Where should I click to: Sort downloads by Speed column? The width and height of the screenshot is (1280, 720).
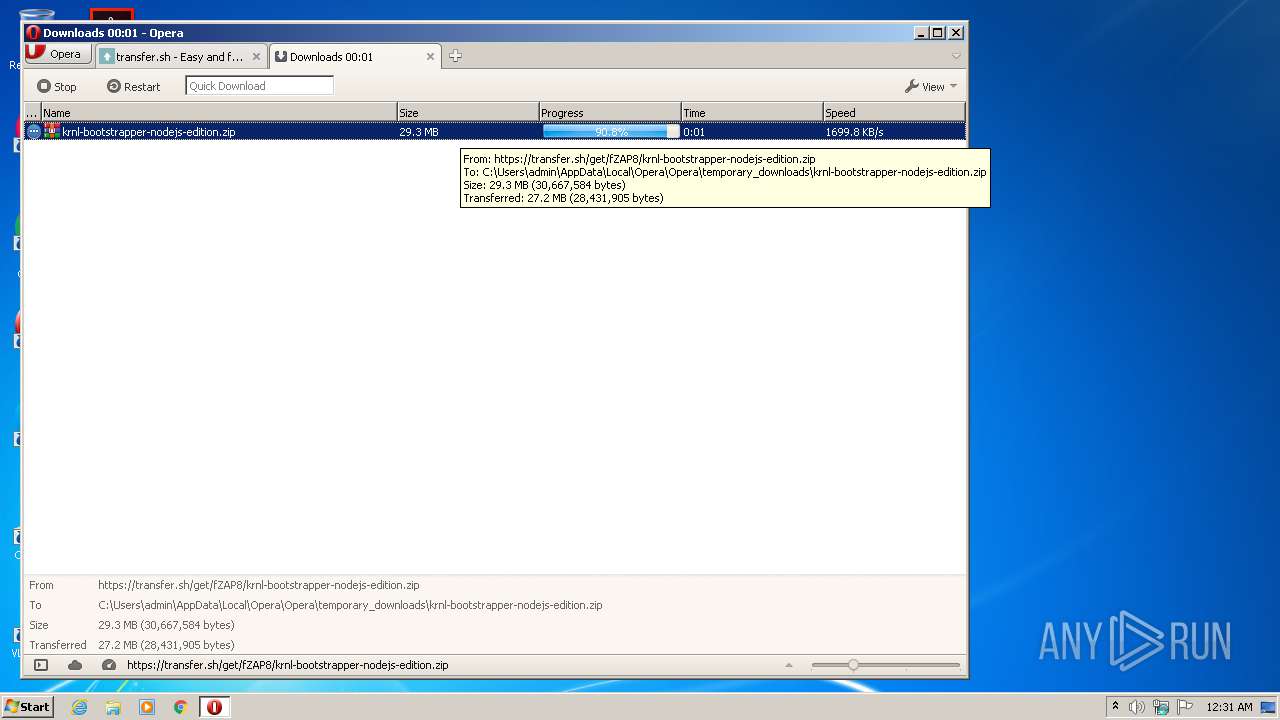click(894, 113)
